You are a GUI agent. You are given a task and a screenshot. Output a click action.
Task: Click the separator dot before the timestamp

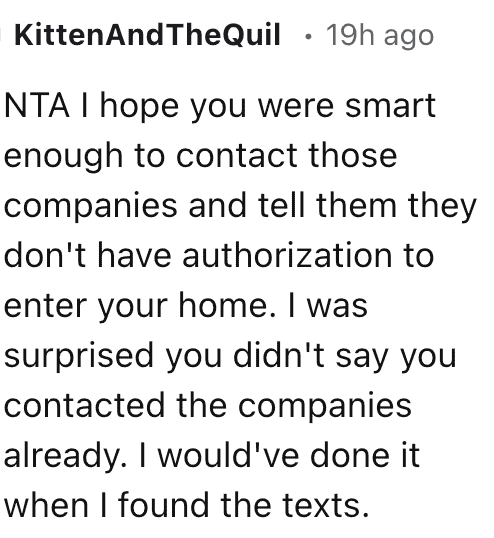point(308,36)
